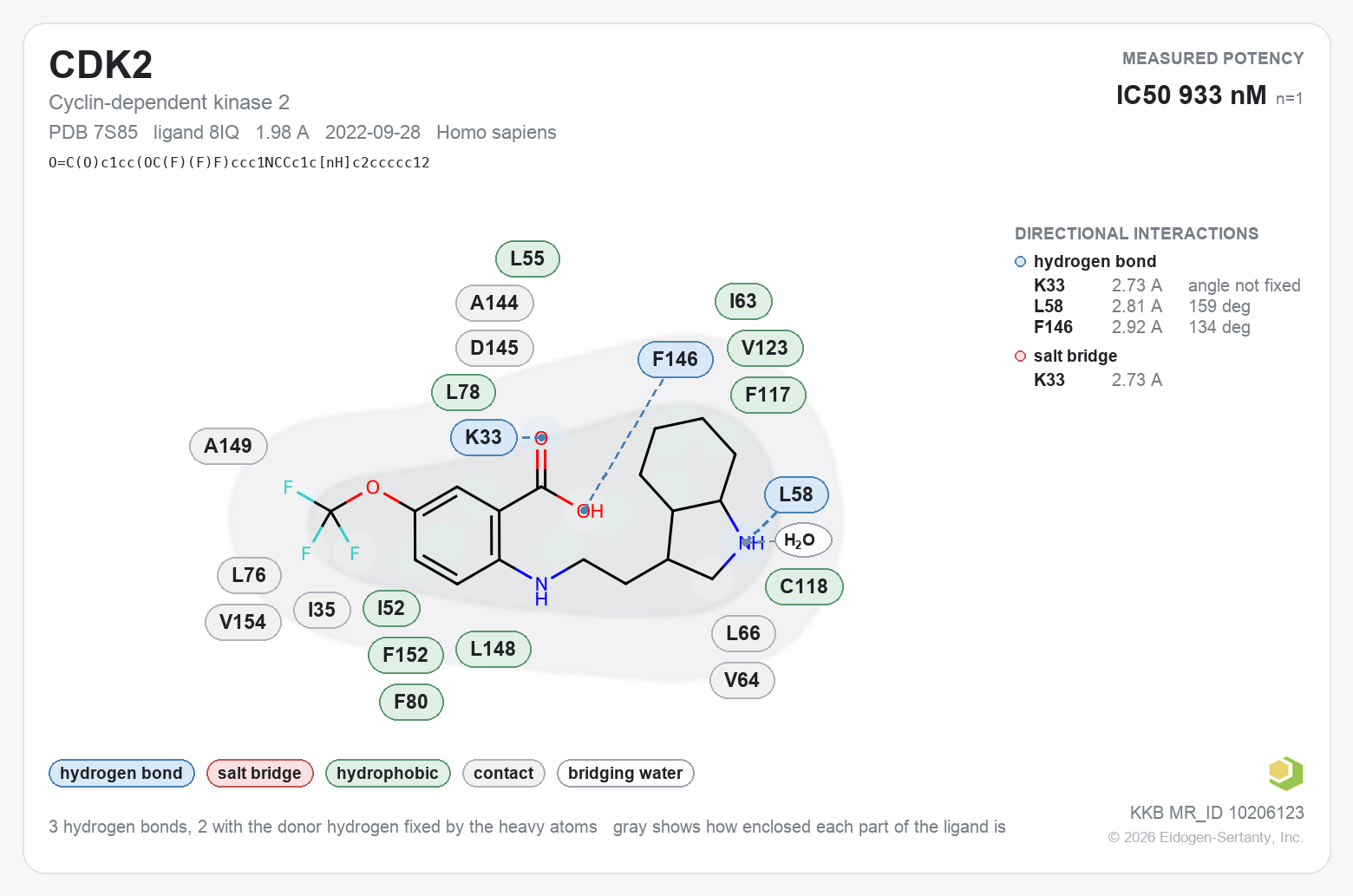This screenshot has height=896, width=1353.
Task: Select the L78 hydrophobic residue
Action: 463,392
